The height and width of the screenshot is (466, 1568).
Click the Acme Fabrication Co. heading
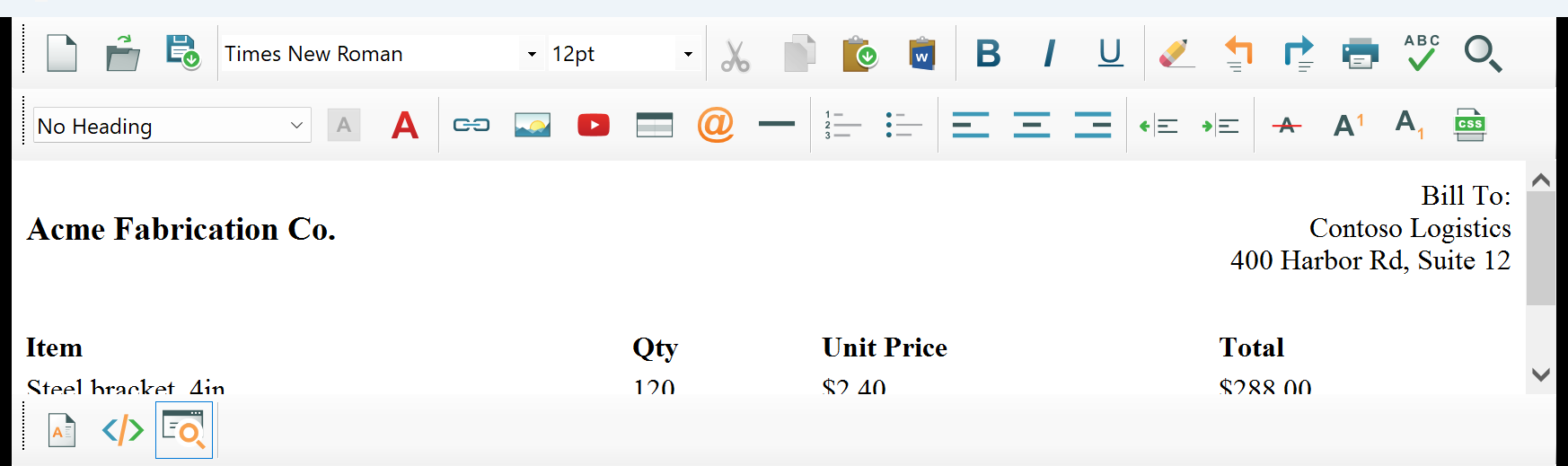(181, 229)
